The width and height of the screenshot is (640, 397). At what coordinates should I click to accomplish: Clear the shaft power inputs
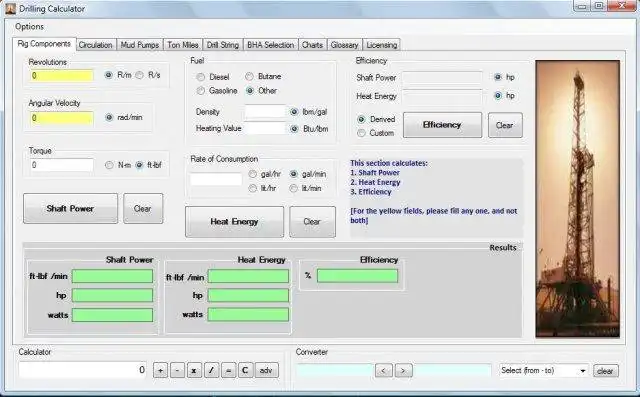click(x=143, y=208)
